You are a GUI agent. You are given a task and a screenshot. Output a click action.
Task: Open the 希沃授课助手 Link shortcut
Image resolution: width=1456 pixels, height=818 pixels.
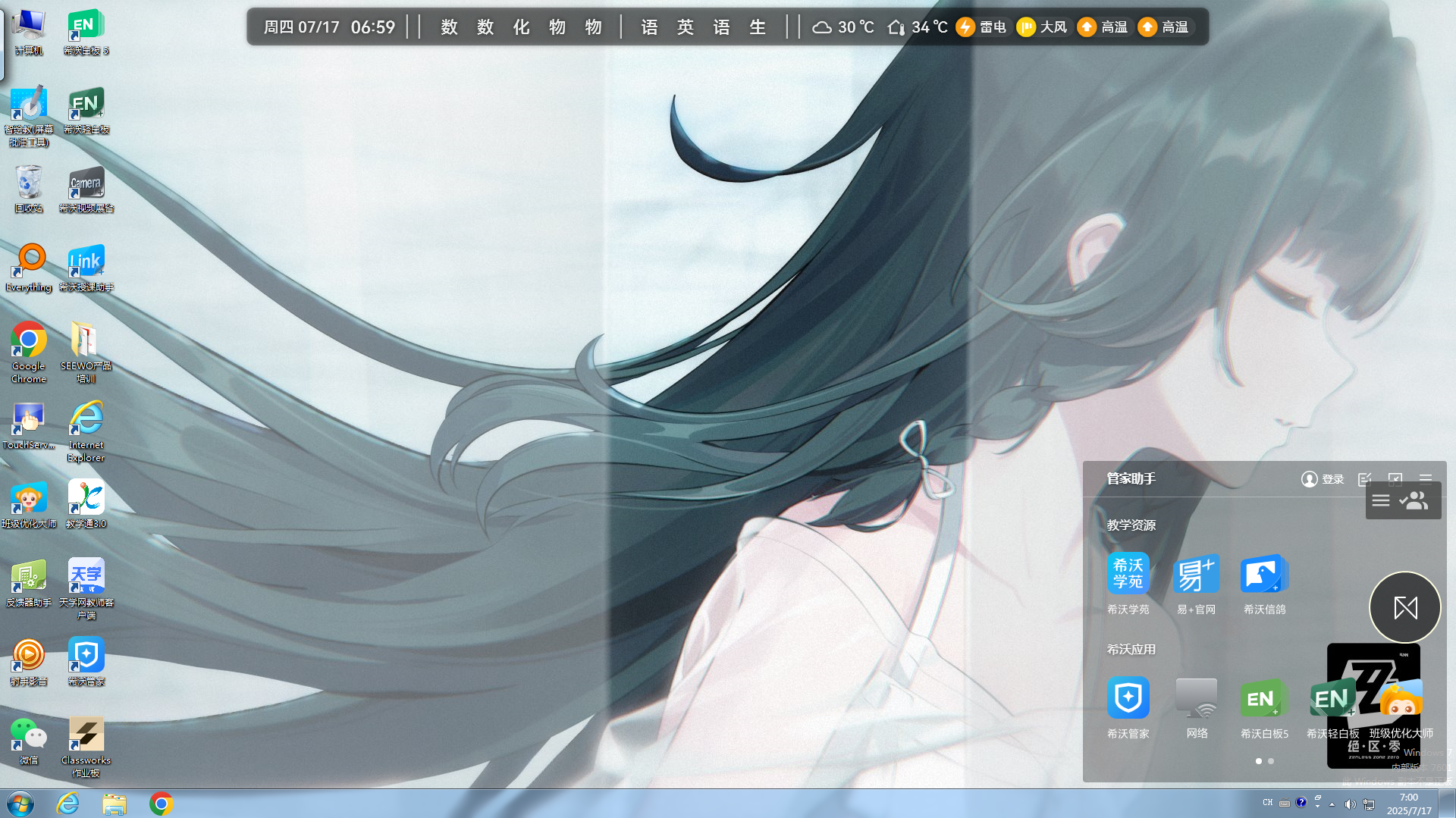coord(86,268)
